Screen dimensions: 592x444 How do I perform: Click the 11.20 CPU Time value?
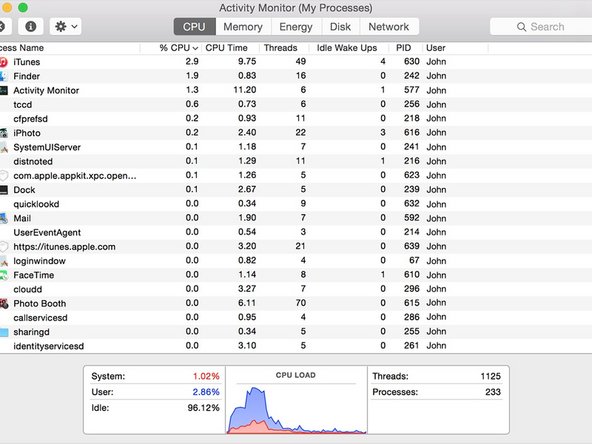click(x=245, y=90)
